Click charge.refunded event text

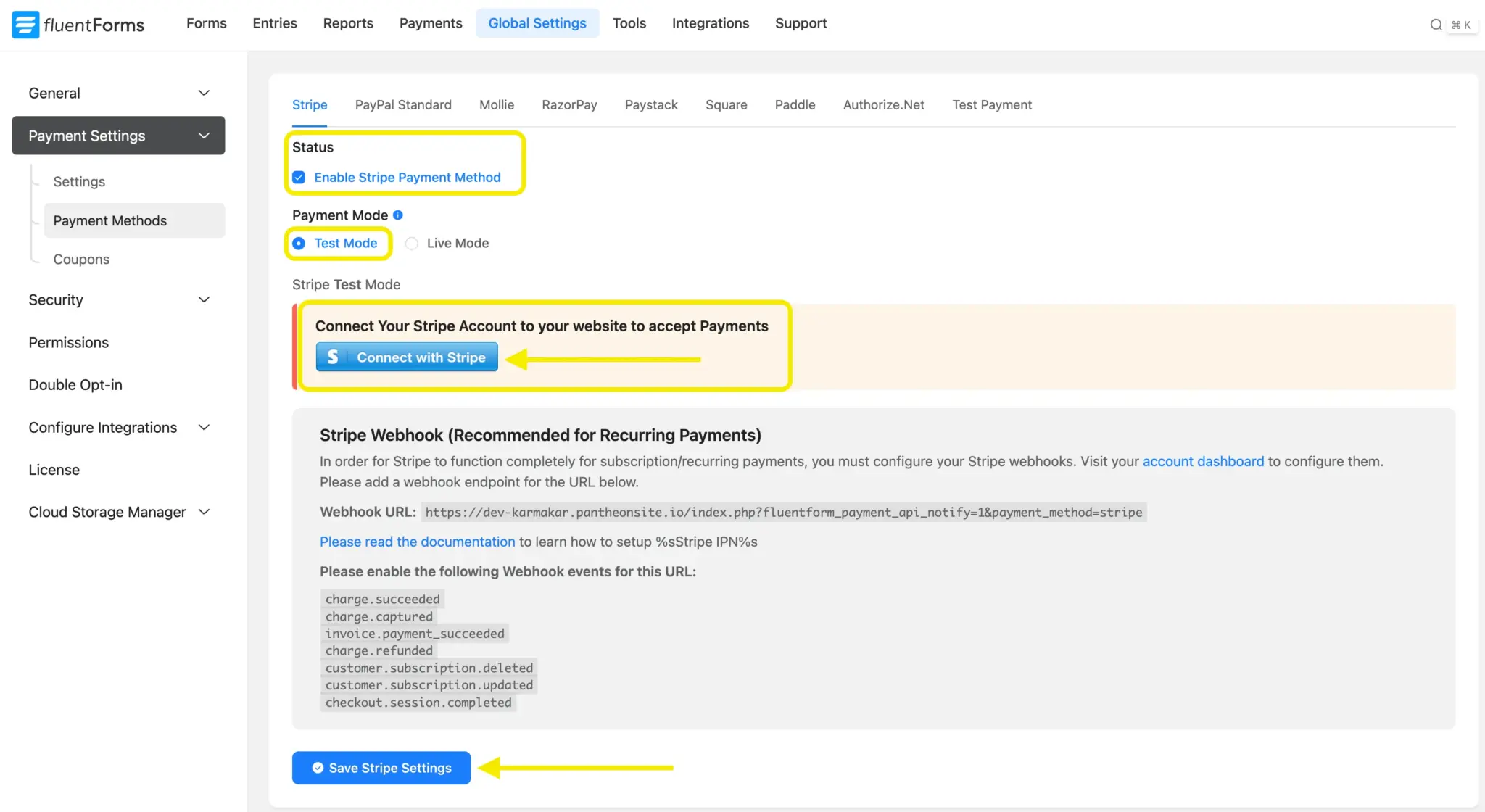coord(379,651)
